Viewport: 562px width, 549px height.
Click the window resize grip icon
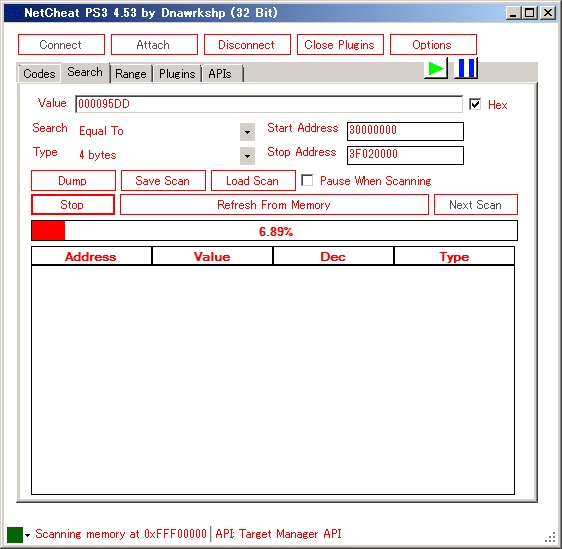coord(550,538)
